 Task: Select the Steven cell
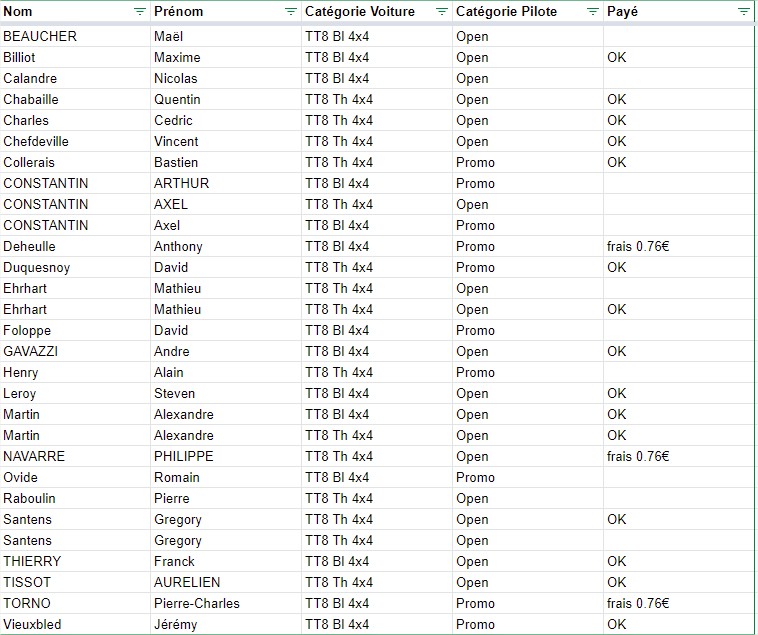(x=226, y=393)
